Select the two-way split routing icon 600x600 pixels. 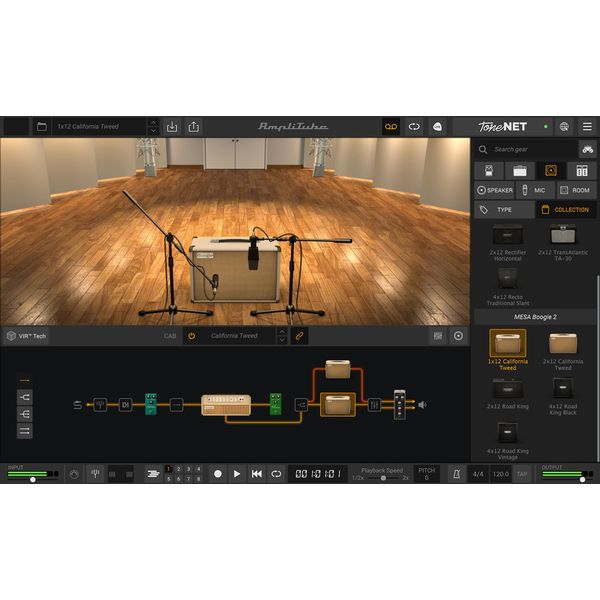[24, 397]
